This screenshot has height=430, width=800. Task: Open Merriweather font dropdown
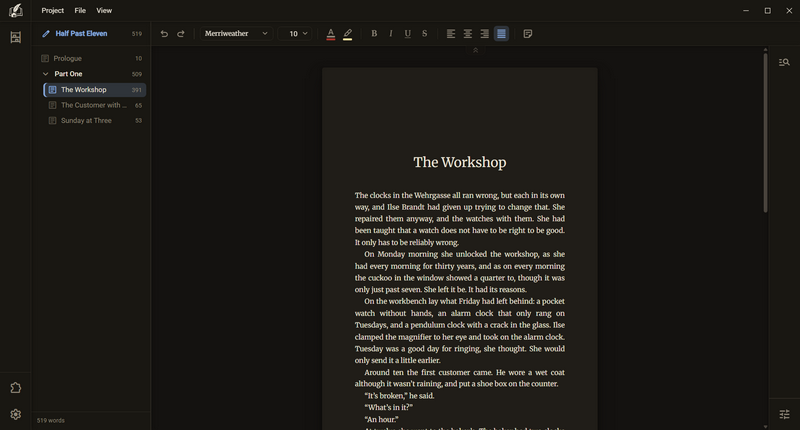pyautogui.click(x=236, y=34)
